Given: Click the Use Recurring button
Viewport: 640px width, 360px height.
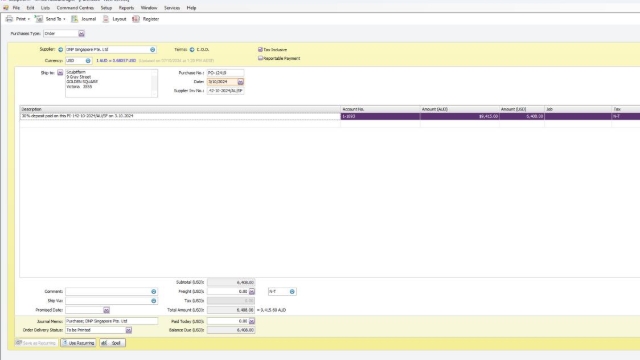Looking at the screenshot, I should (78, 343).
